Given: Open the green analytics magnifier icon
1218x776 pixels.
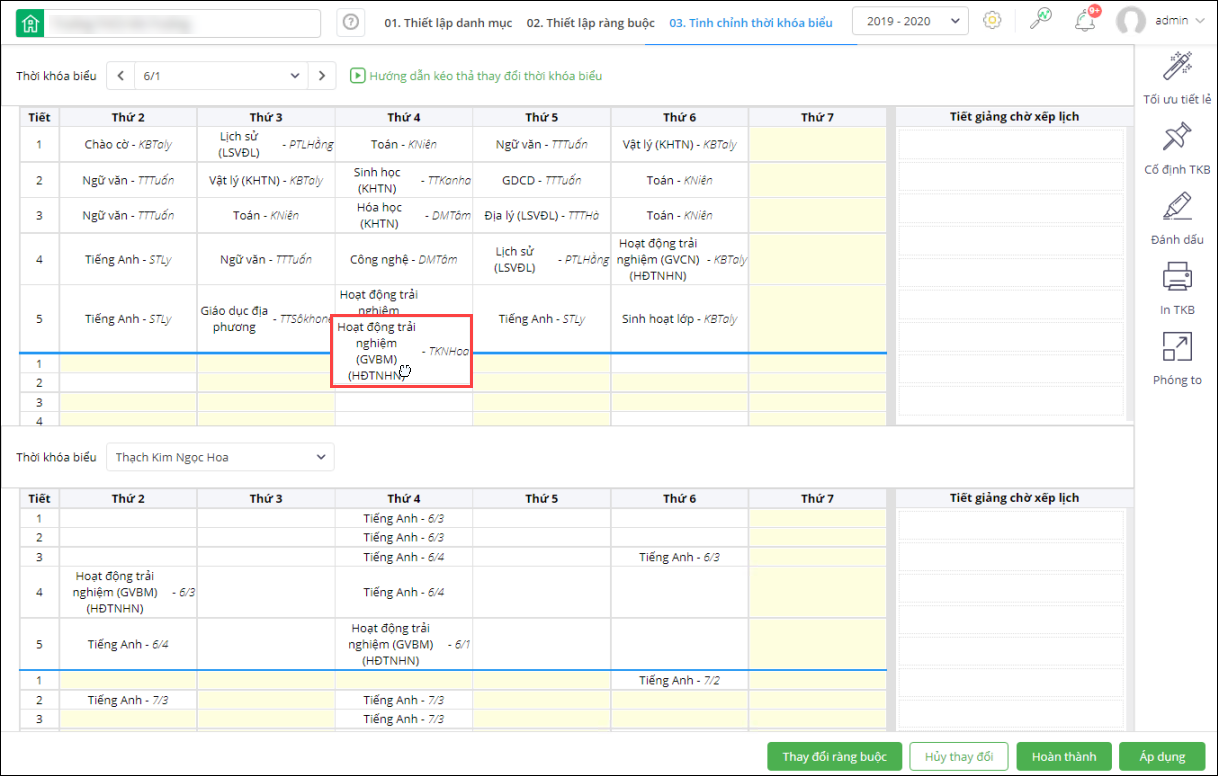Looking at the screenshot, I should [1041, 20].
